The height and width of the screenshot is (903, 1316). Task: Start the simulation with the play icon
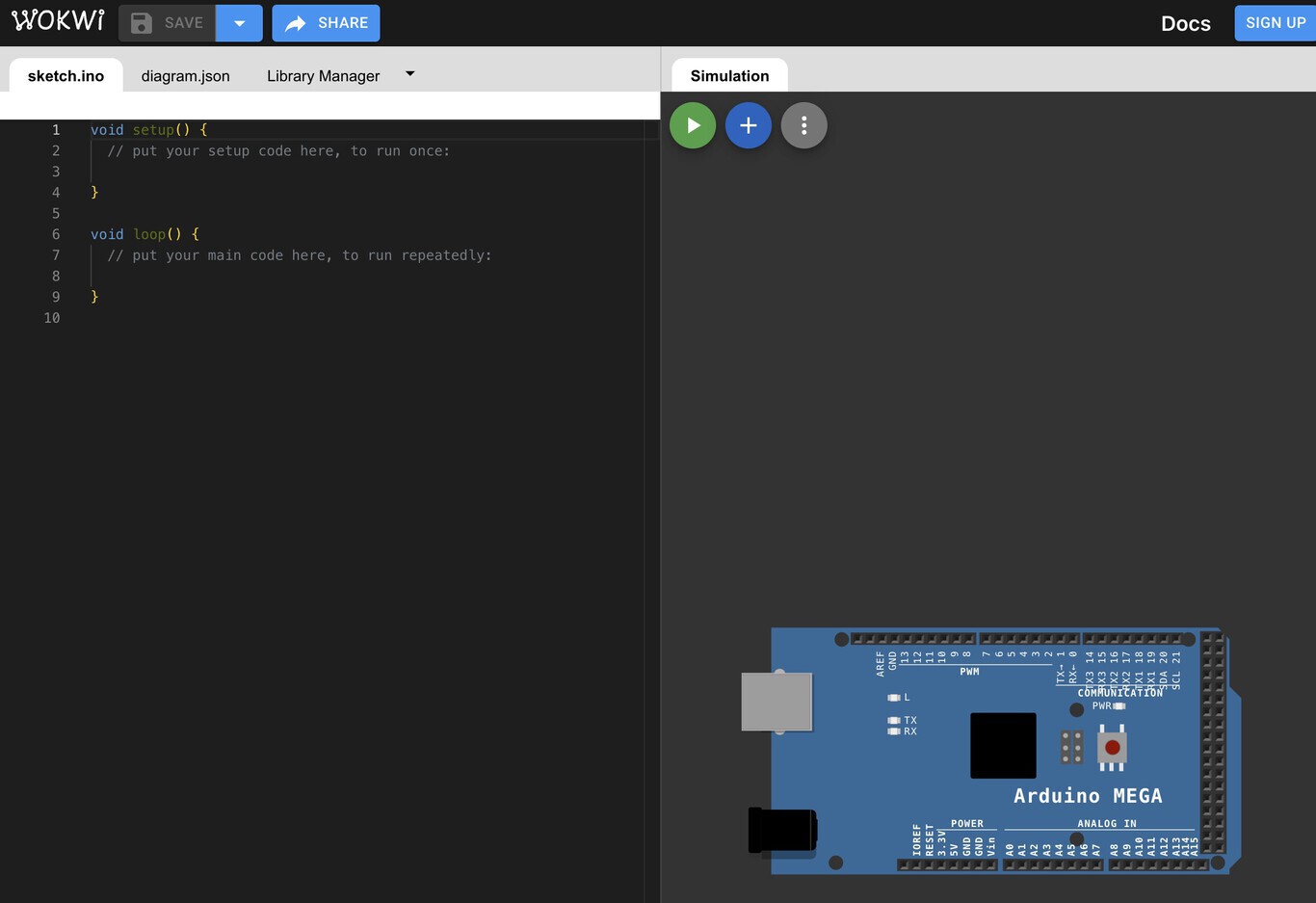(693, 125)
